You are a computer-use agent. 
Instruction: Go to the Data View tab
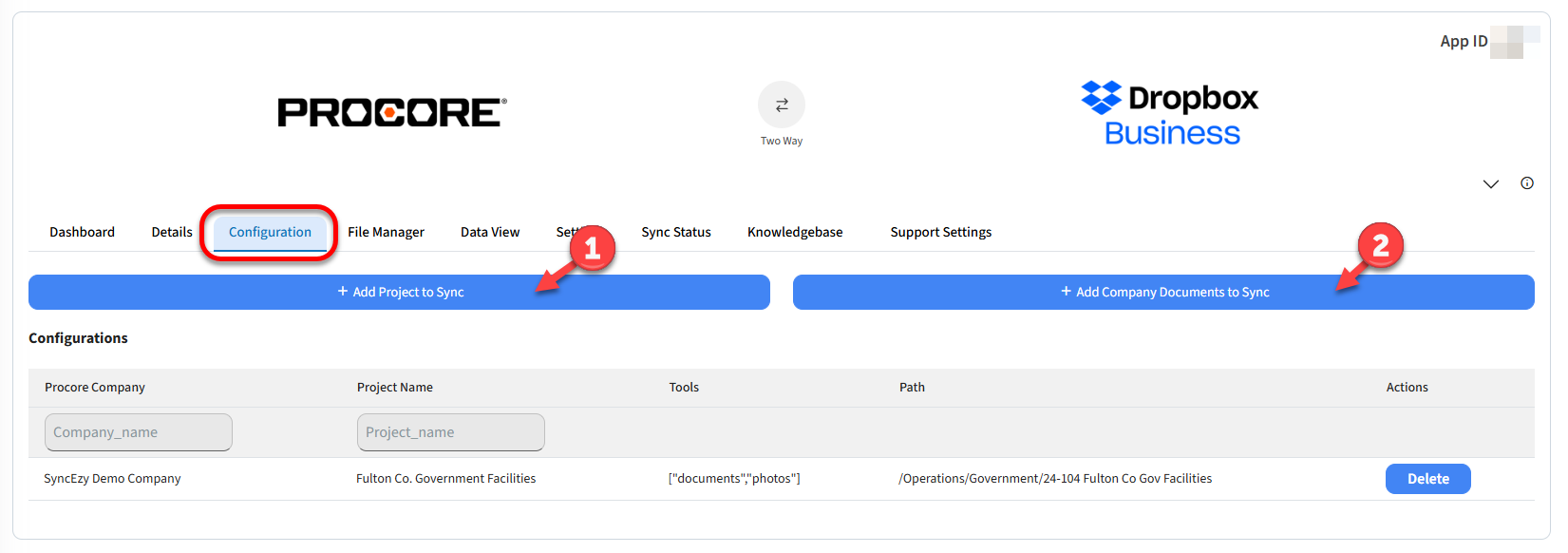tap(490, 232)
